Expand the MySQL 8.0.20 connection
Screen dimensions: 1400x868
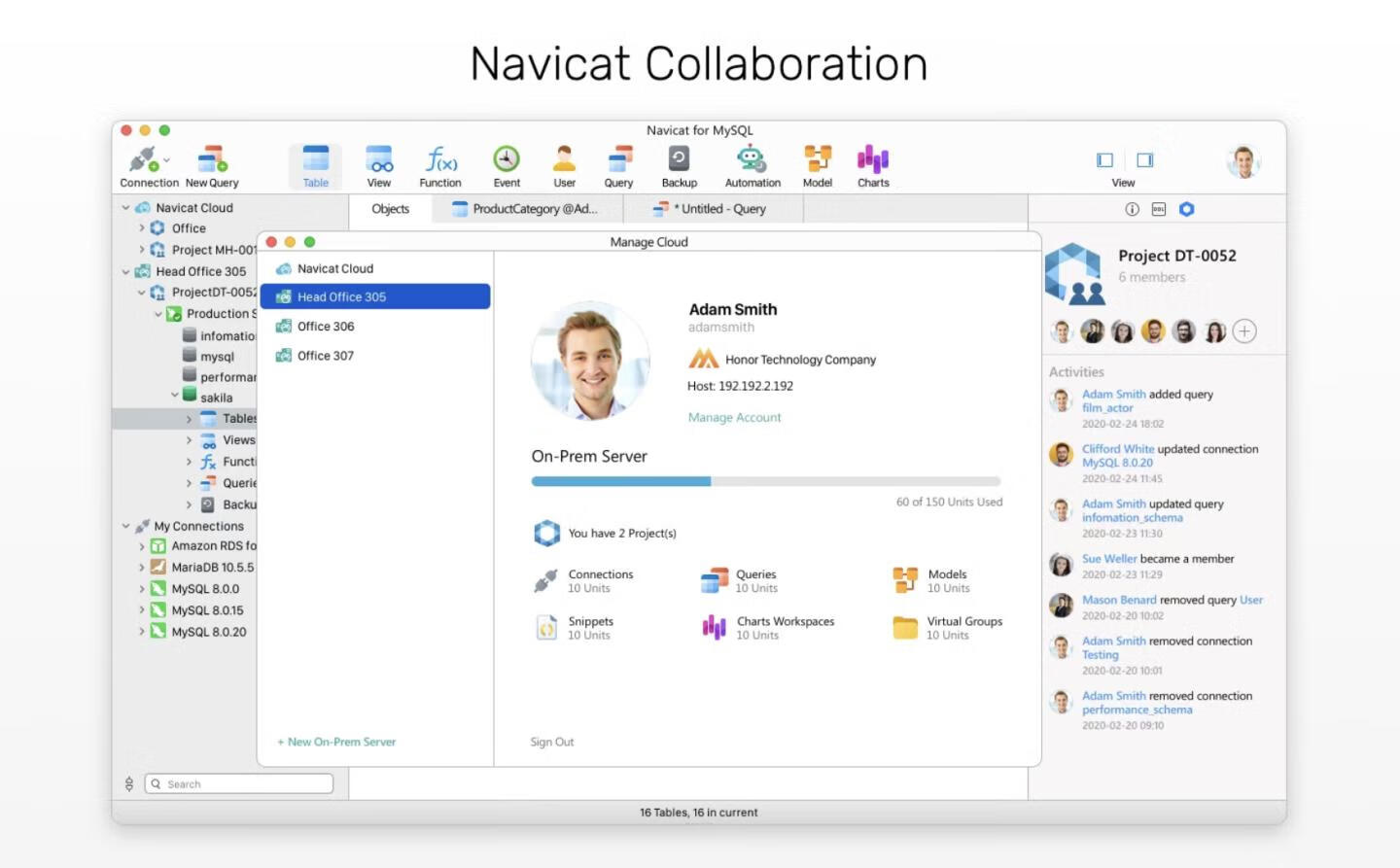pyautogui.click(x=141, y=632)
